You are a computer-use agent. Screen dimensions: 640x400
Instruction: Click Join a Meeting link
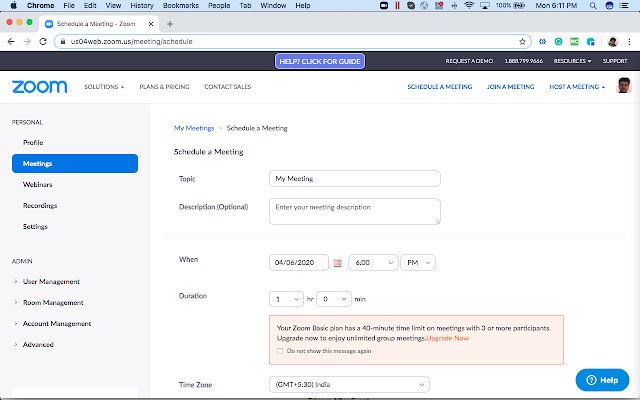click(x=510, y=87)
